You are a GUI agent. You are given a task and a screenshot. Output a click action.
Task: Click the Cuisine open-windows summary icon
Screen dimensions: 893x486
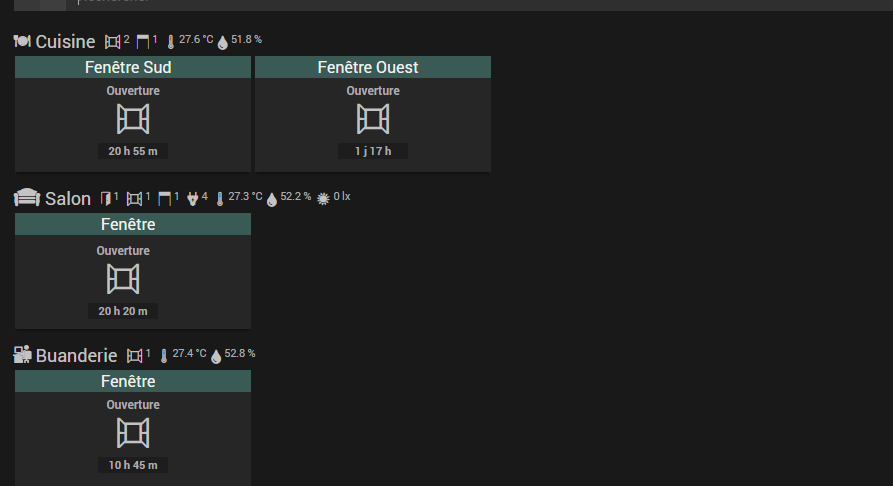[x=112, y=41]
